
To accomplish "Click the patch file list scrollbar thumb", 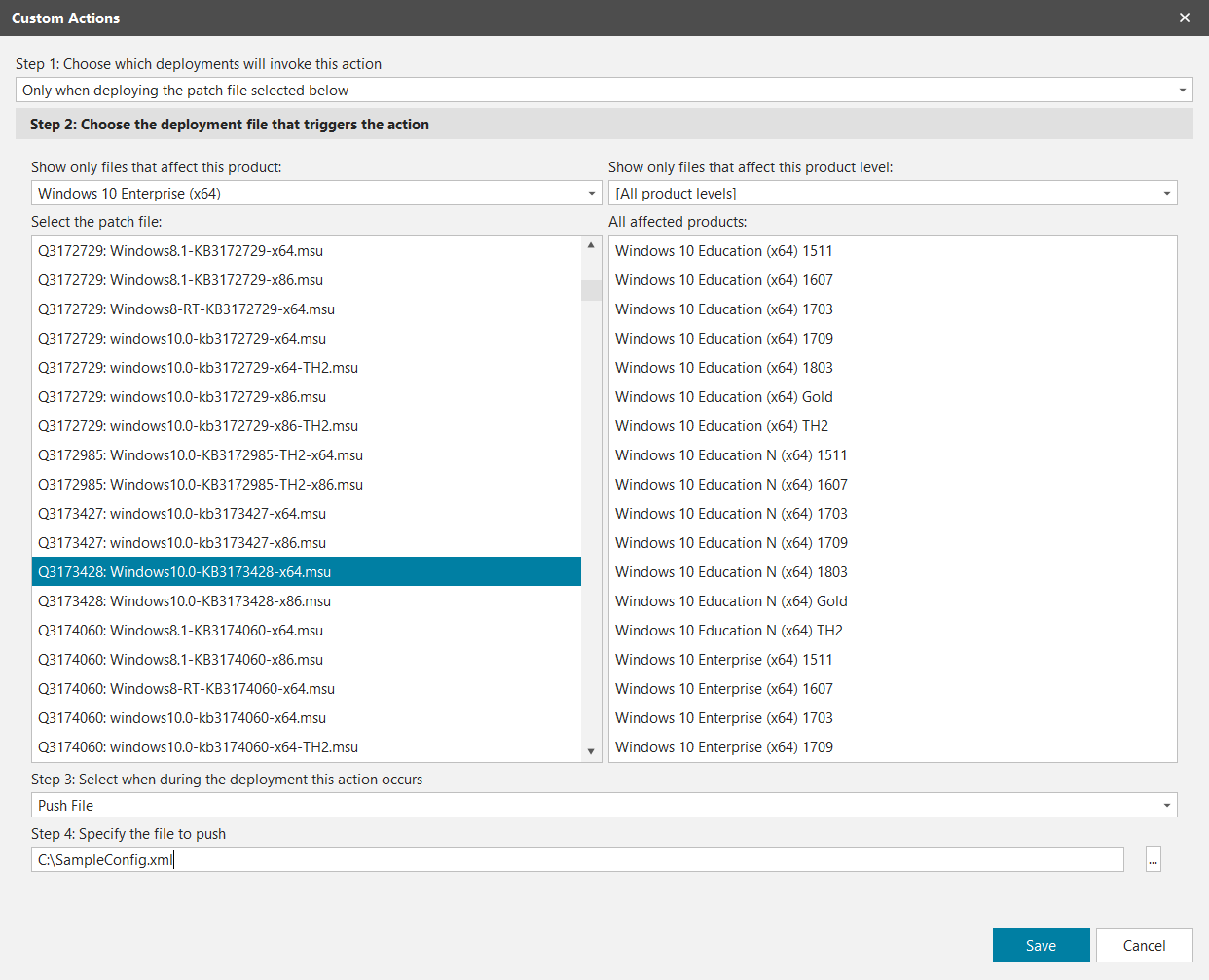I will coord(591,290).
